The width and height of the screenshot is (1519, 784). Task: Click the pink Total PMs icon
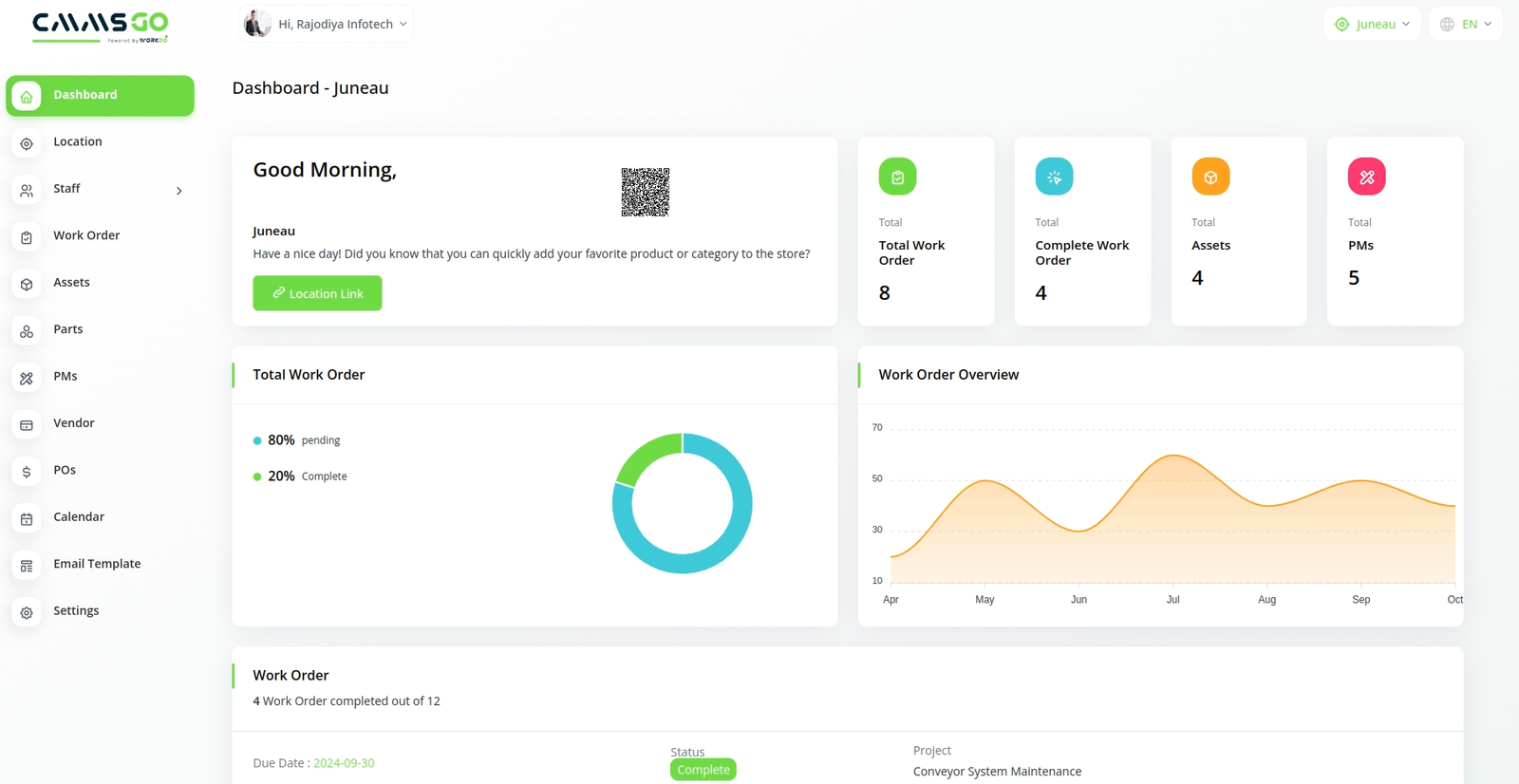tap(1366, 177)
